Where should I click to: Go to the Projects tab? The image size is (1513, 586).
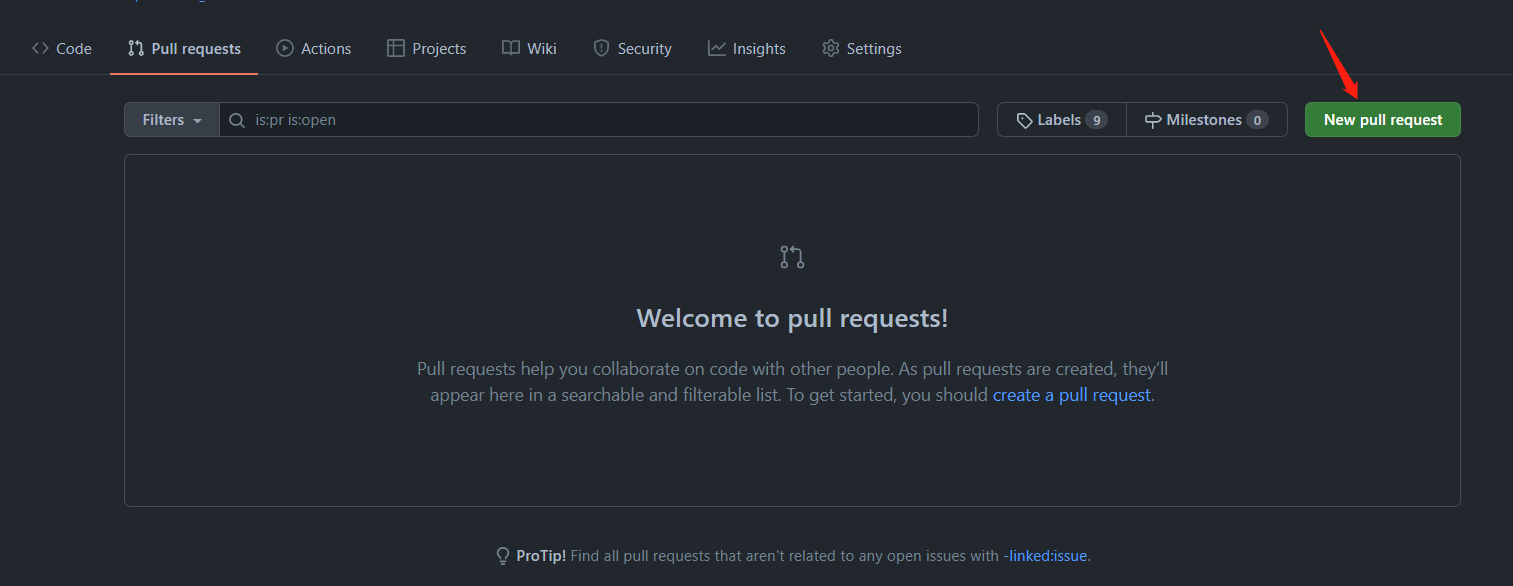tap(427, 48)
